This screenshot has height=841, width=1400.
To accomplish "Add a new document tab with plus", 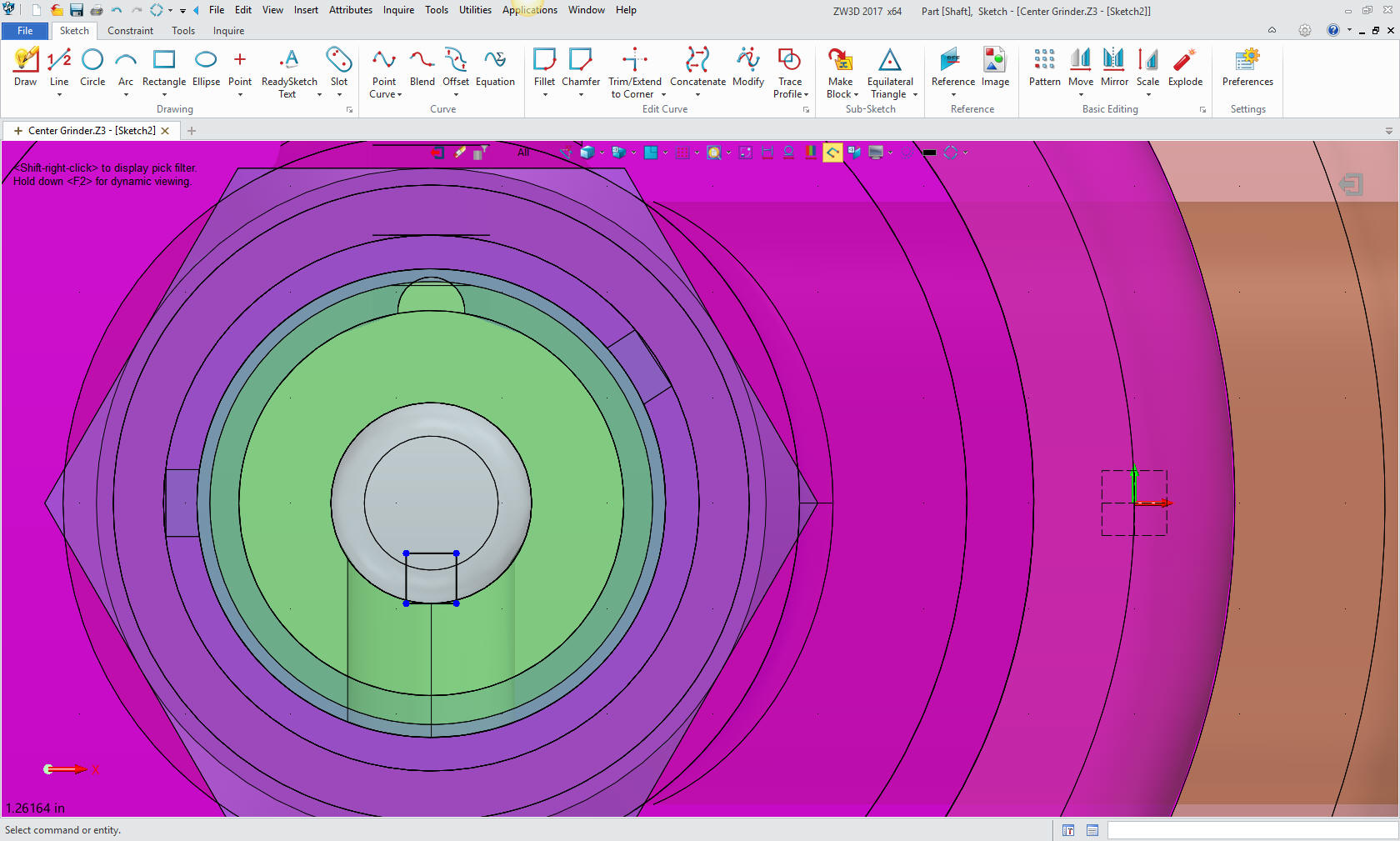I will pos(192,131).
